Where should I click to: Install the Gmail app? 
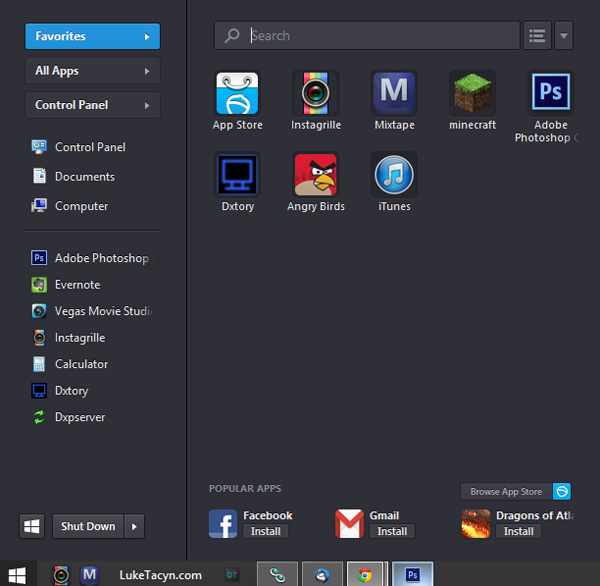pyautogui.click(x=392, y=531)
